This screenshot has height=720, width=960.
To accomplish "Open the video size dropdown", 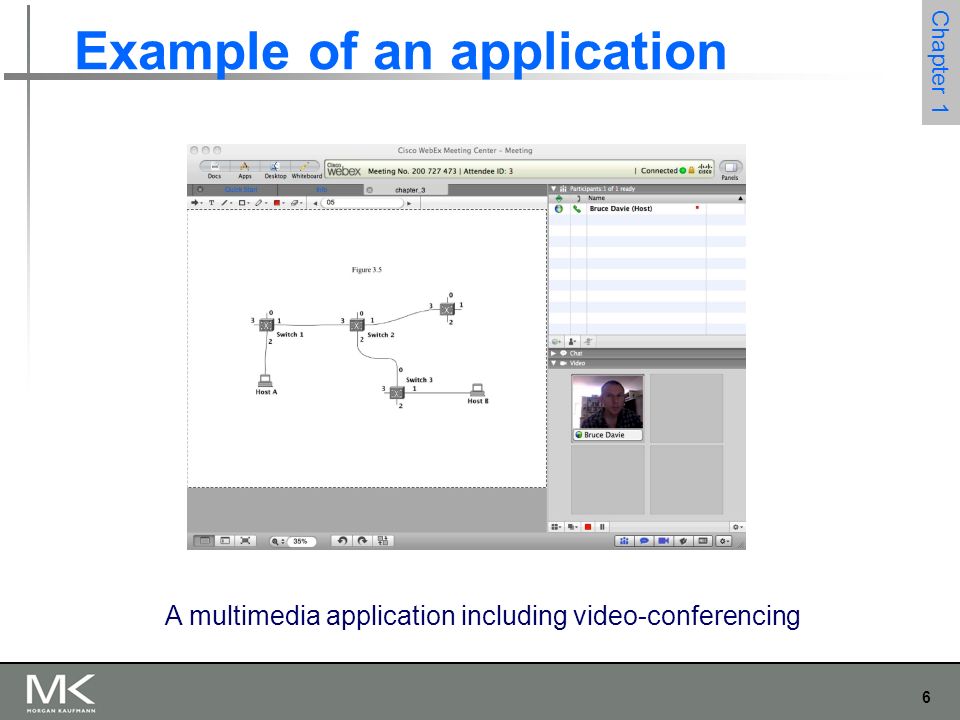I will (x=572, y=527).
